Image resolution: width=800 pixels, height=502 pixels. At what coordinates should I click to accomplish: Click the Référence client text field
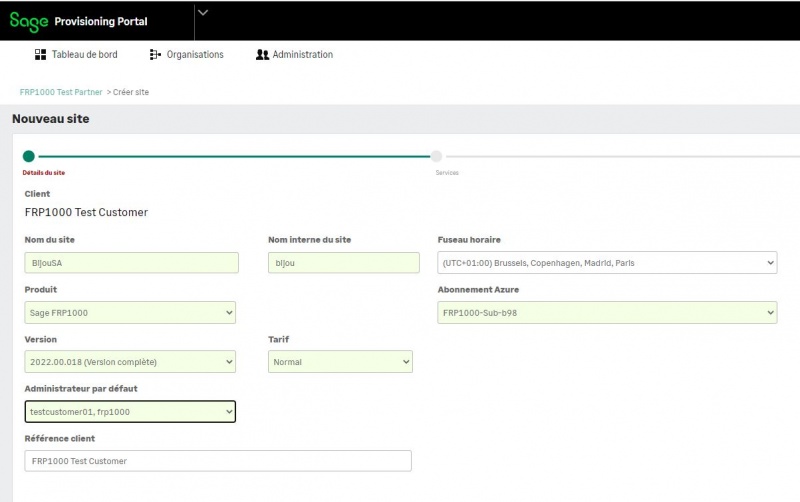218,461
